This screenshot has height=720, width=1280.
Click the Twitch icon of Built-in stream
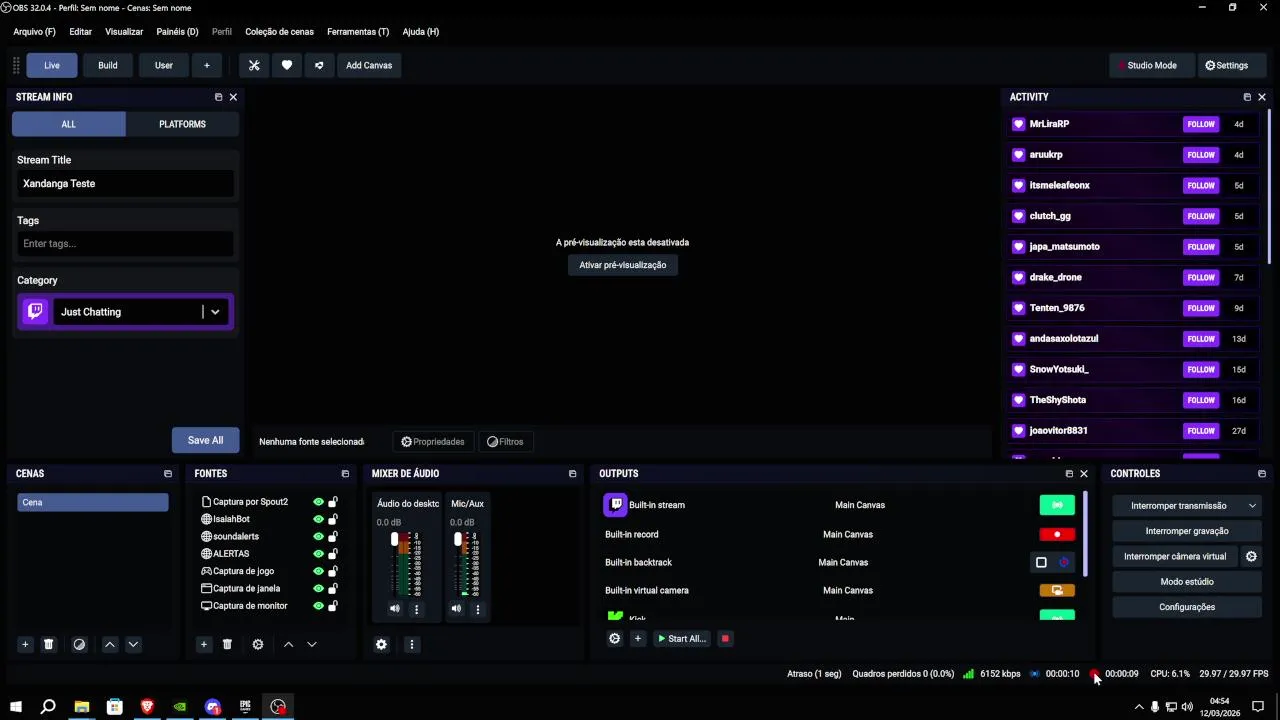(615, 505)
